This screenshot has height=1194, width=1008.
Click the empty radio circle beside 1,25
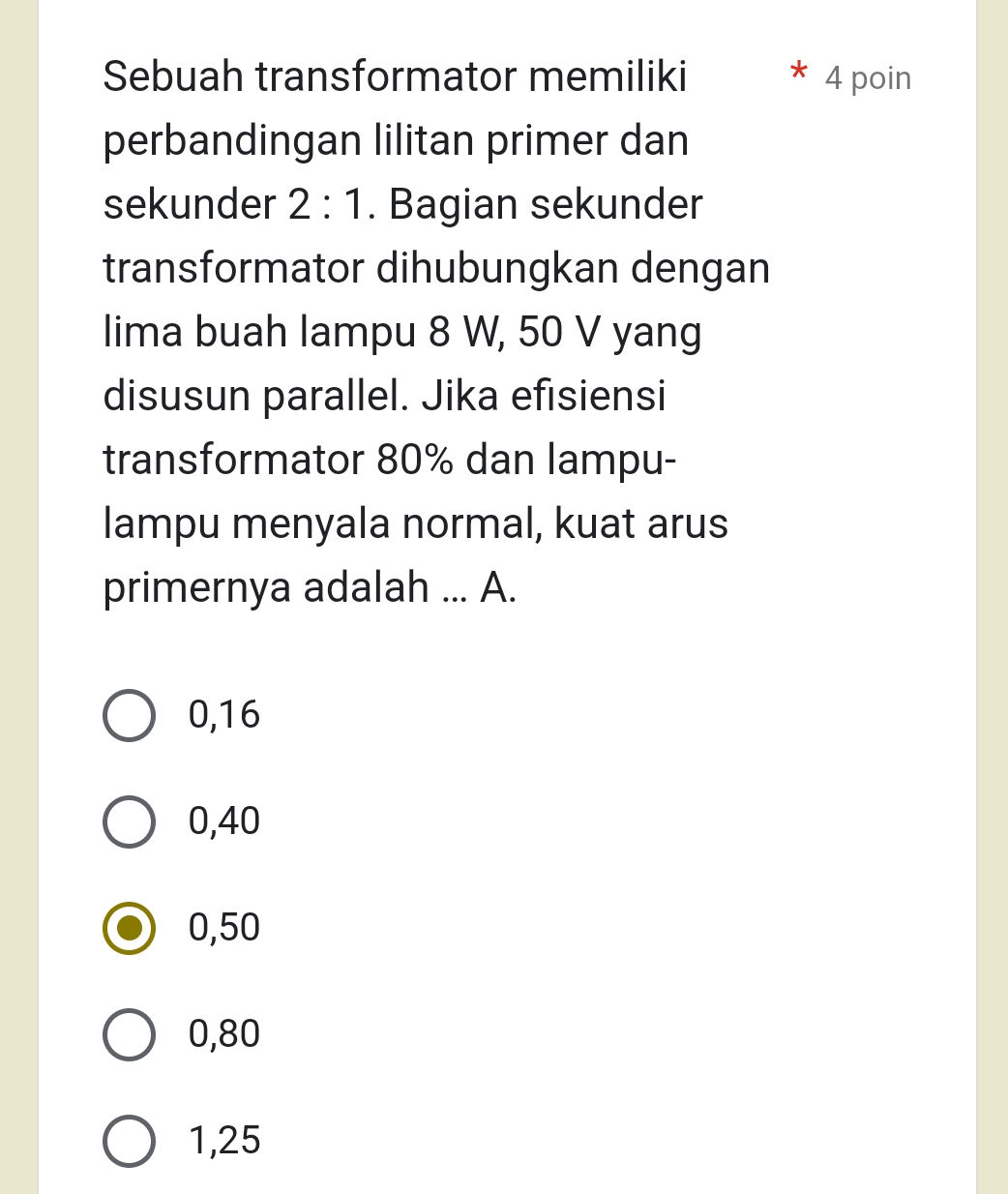pos(129,1140)
